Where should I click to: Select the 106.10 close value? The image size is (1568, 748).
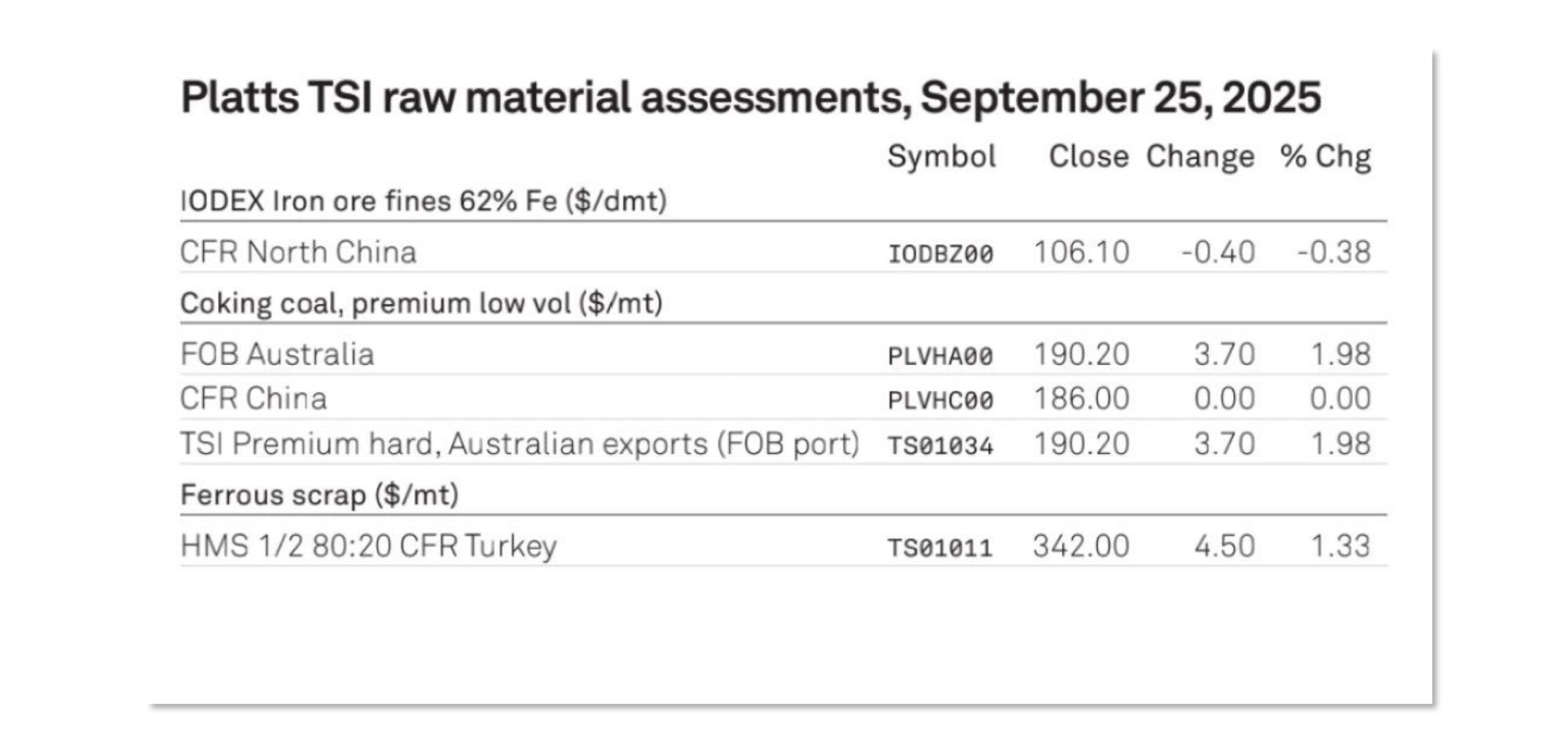coord(1082,252)
